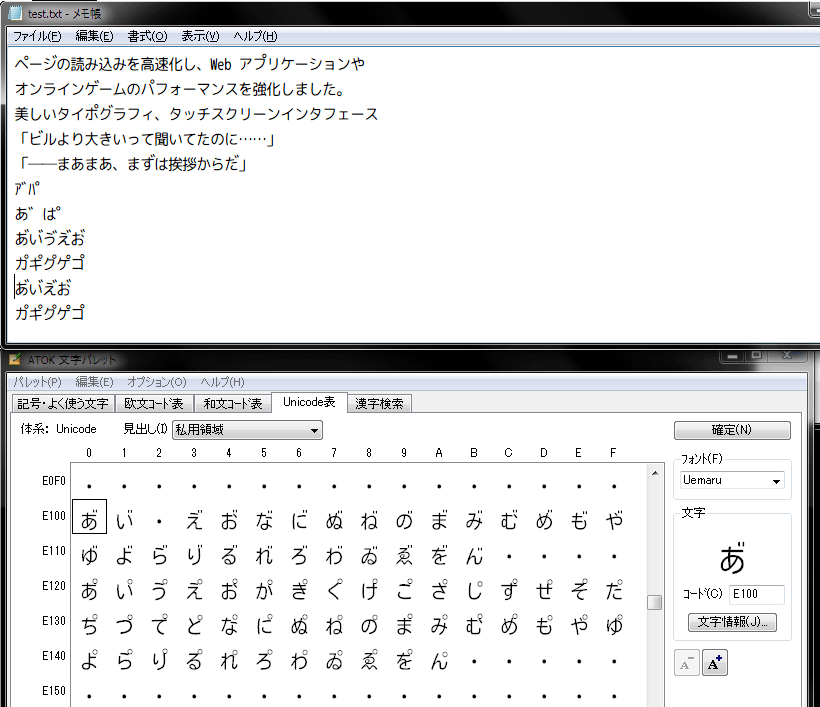Click the ガギグゲゴ line above cursor line in Notepad
Viewport: 820px width, 707px height.
point(50,263)
